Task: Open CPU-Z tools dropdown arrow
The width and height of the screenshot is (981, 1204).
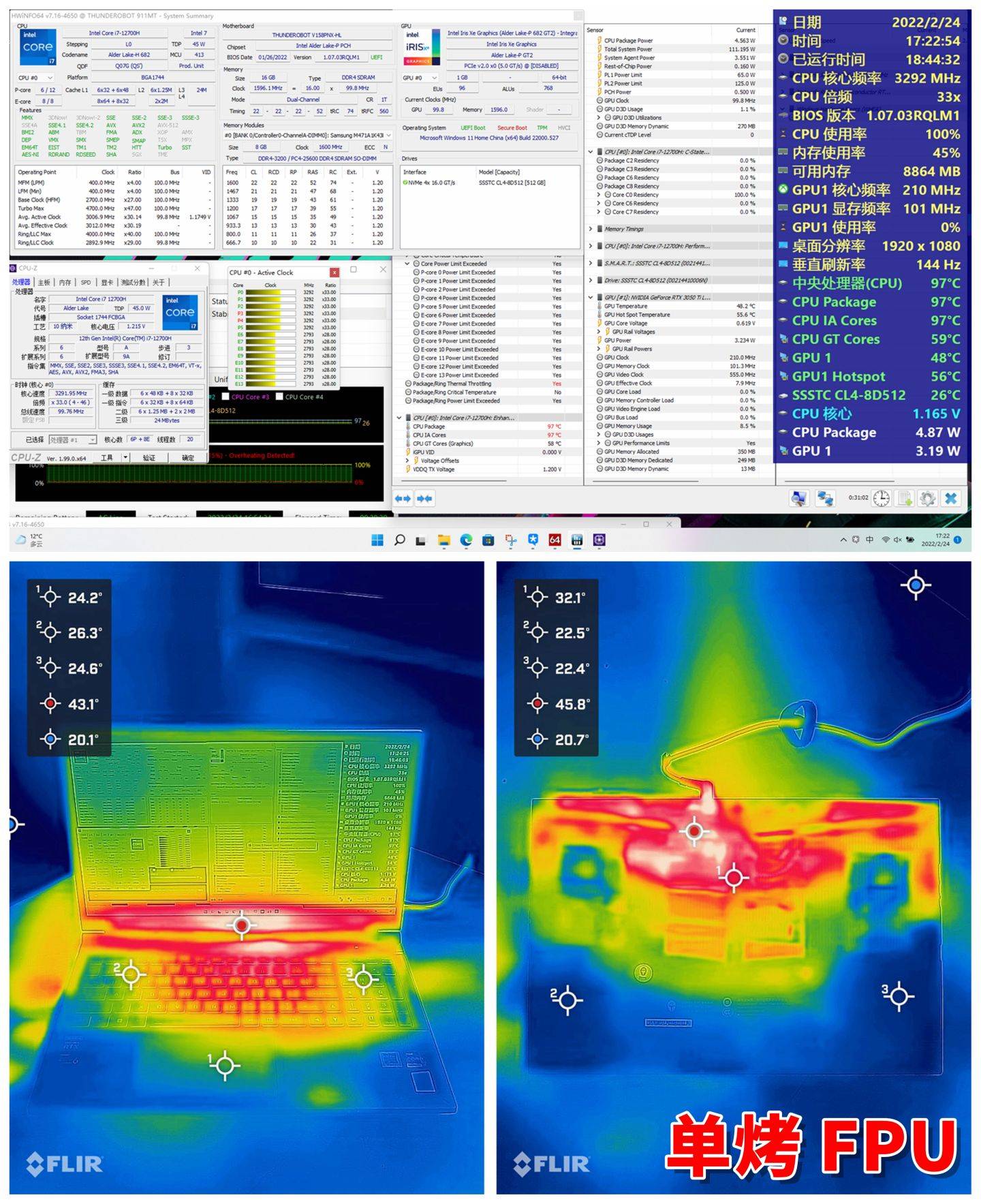Action: [125, 457]
